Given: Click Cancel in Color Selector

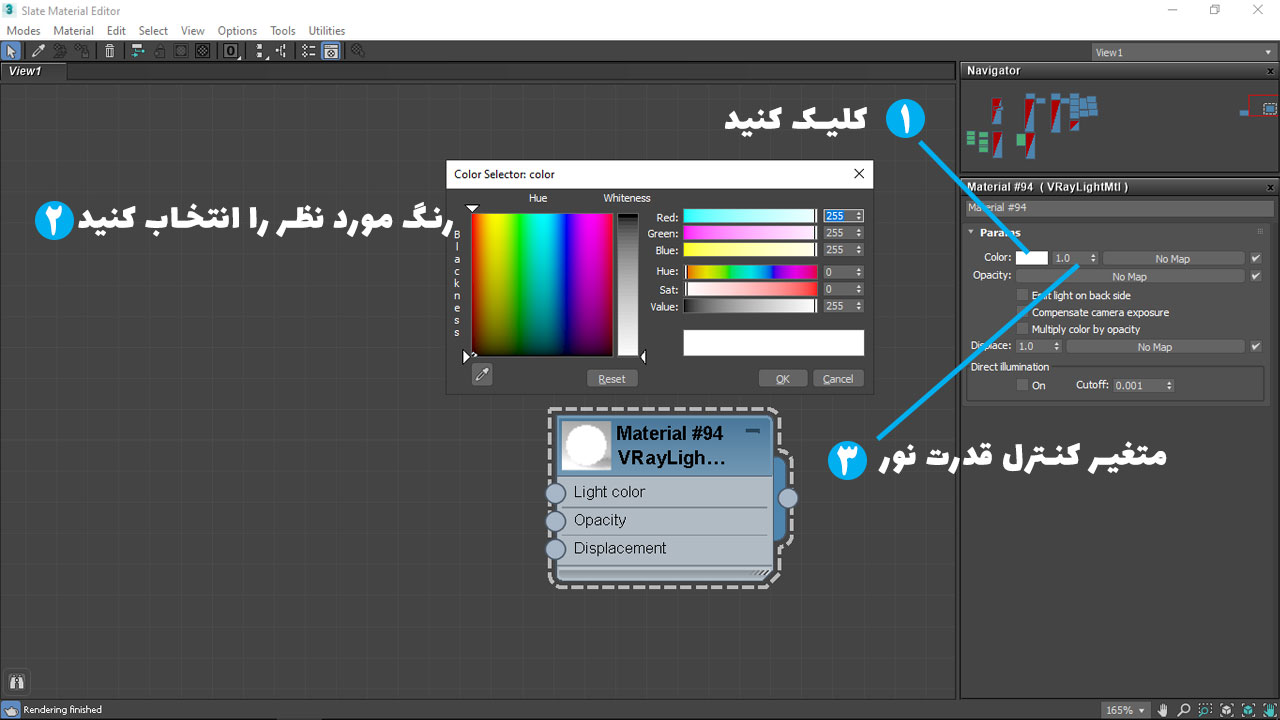Looking at the screenshot, I should click(x=838, y=379).
